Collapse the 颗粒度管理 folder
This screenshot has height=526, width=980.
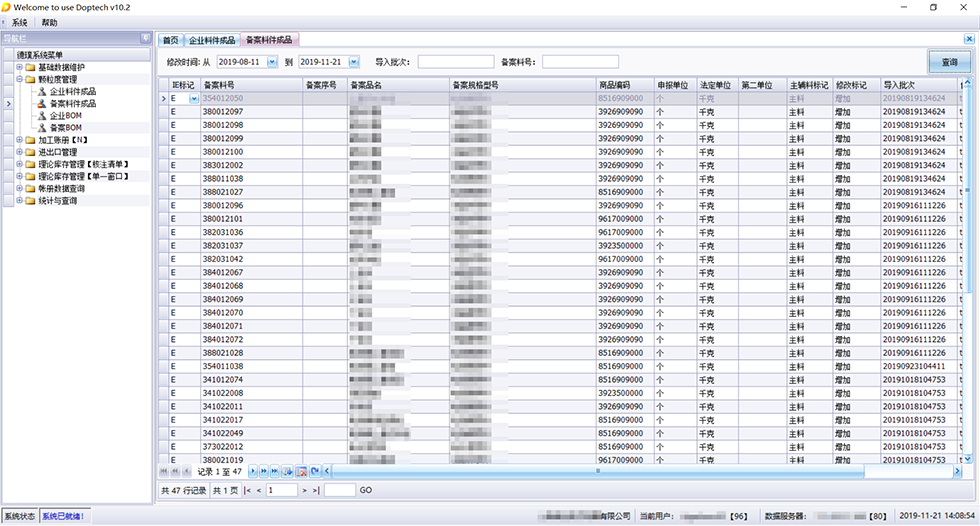19,79
